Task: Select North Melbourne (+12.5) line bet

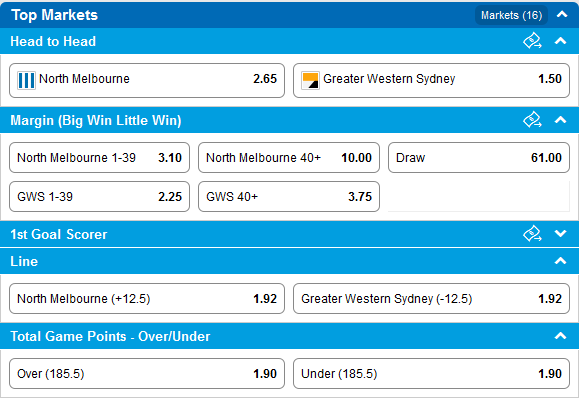Action: tap(147, 299)
